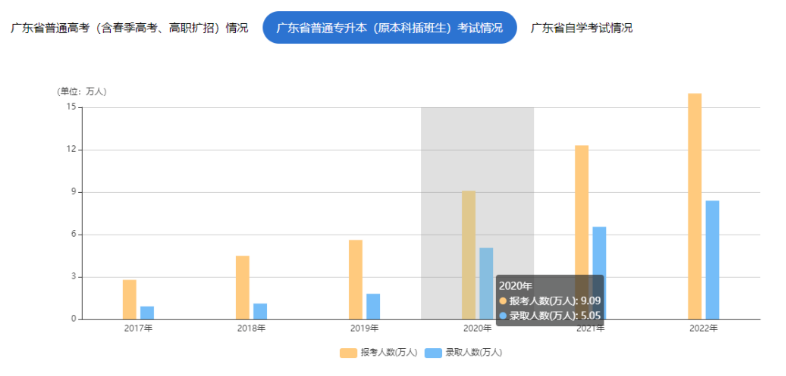Click the 2022年 x-axis label
The image size is (786, 376).
(704, 328)
